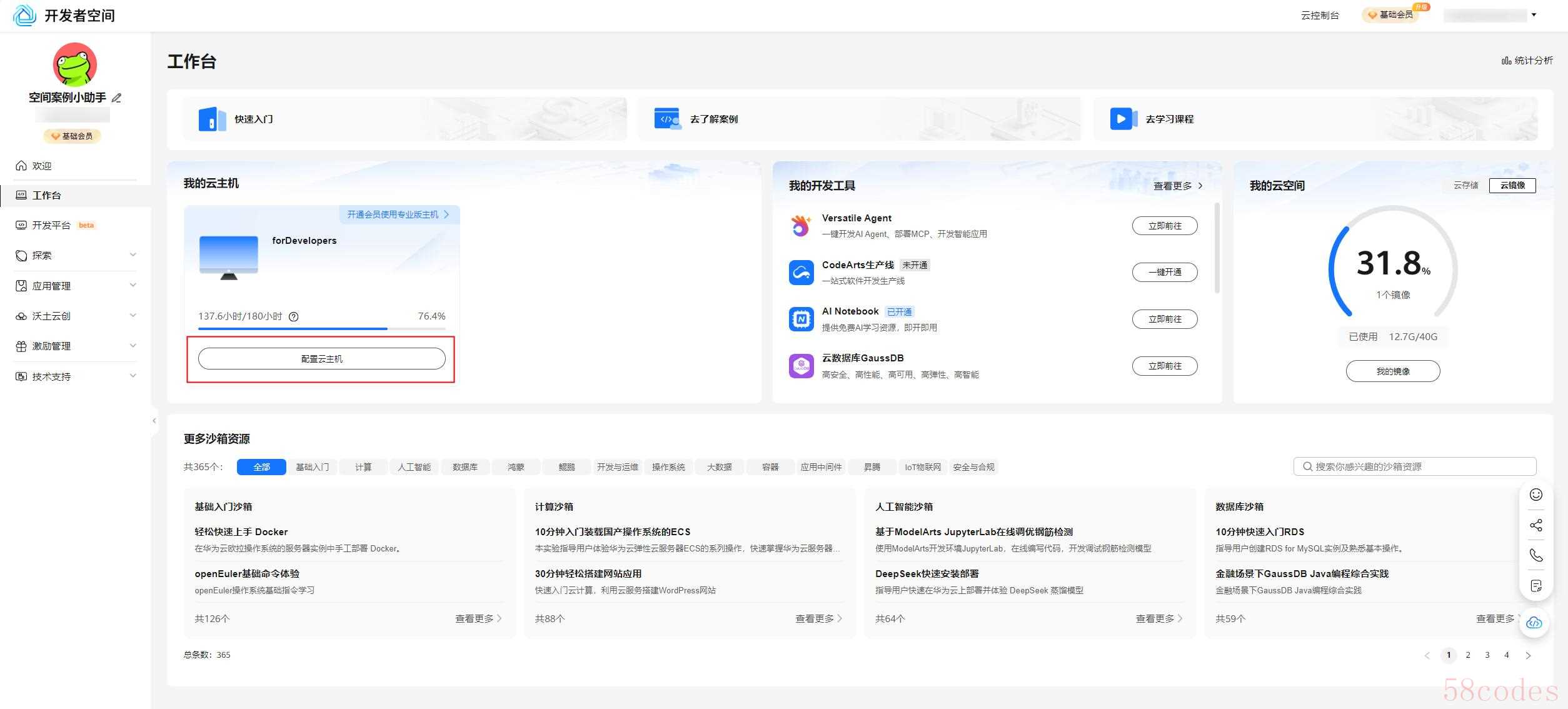Image resolution: width=1568 pixels, height=709 pixels.
Task: Click 一键开通 for CodeArts生产线
Action: coord(1164,272)
